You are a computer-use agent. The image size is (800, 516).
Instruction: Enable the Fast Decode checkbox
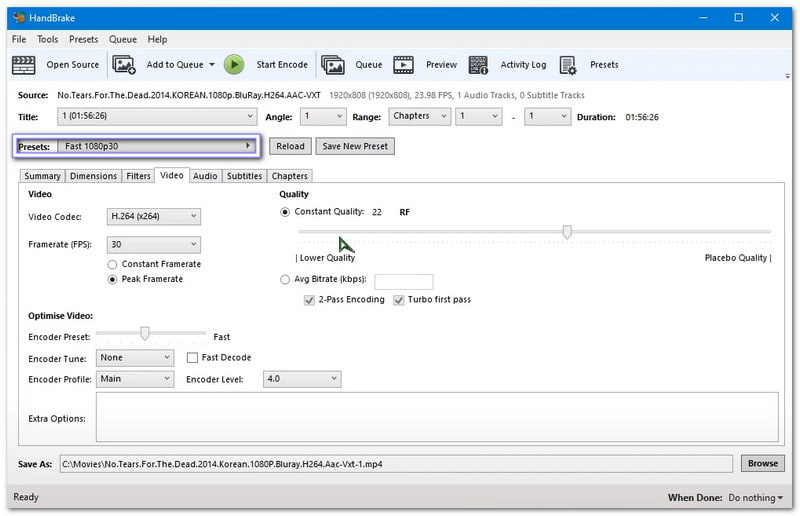(193, 358)
